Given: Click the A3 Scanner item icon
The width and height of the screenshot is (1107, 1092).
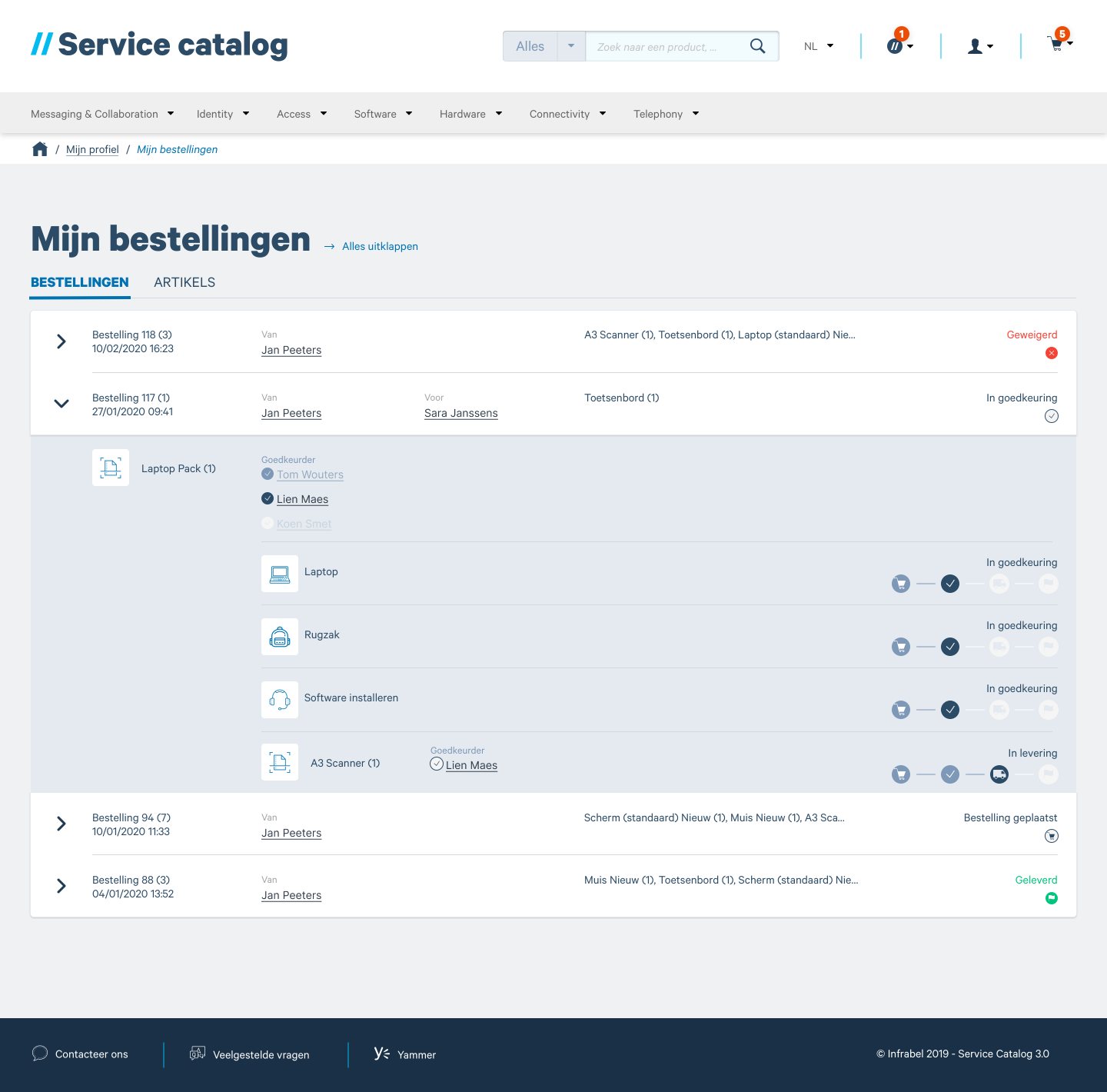Looking at the screenshot, I should [x=280, y=762].
